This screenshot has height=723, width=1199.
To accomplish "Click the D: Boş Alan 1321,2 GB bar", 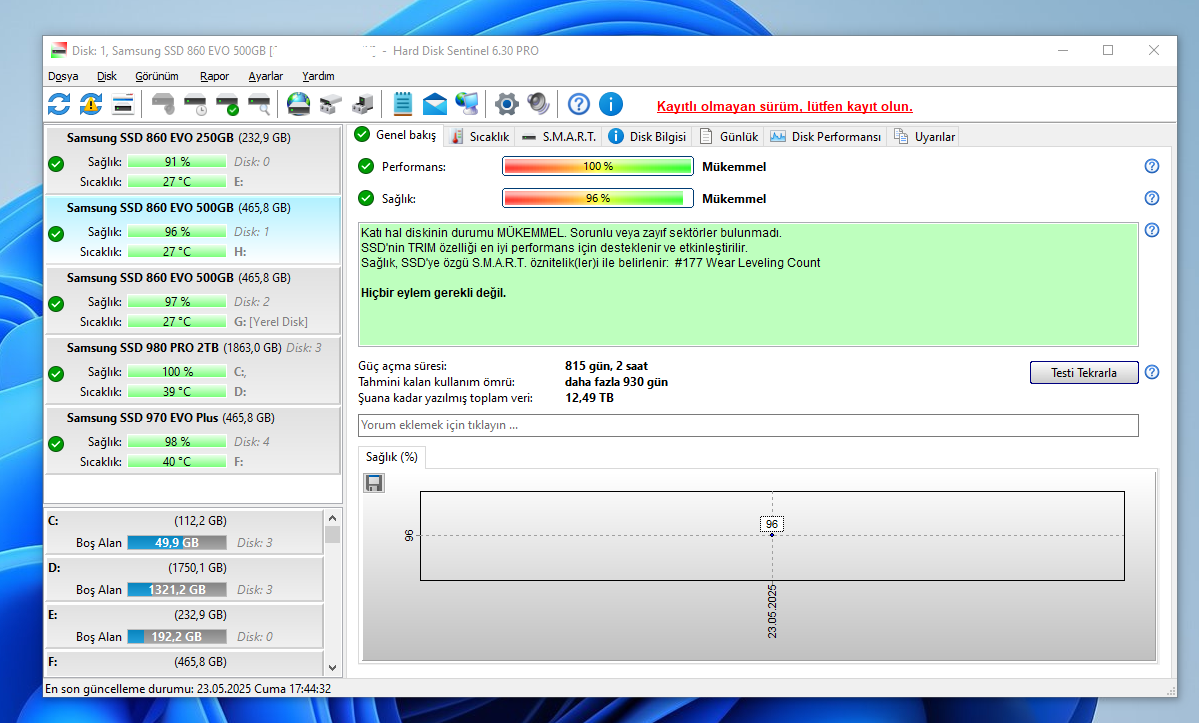I will [177, 589].
